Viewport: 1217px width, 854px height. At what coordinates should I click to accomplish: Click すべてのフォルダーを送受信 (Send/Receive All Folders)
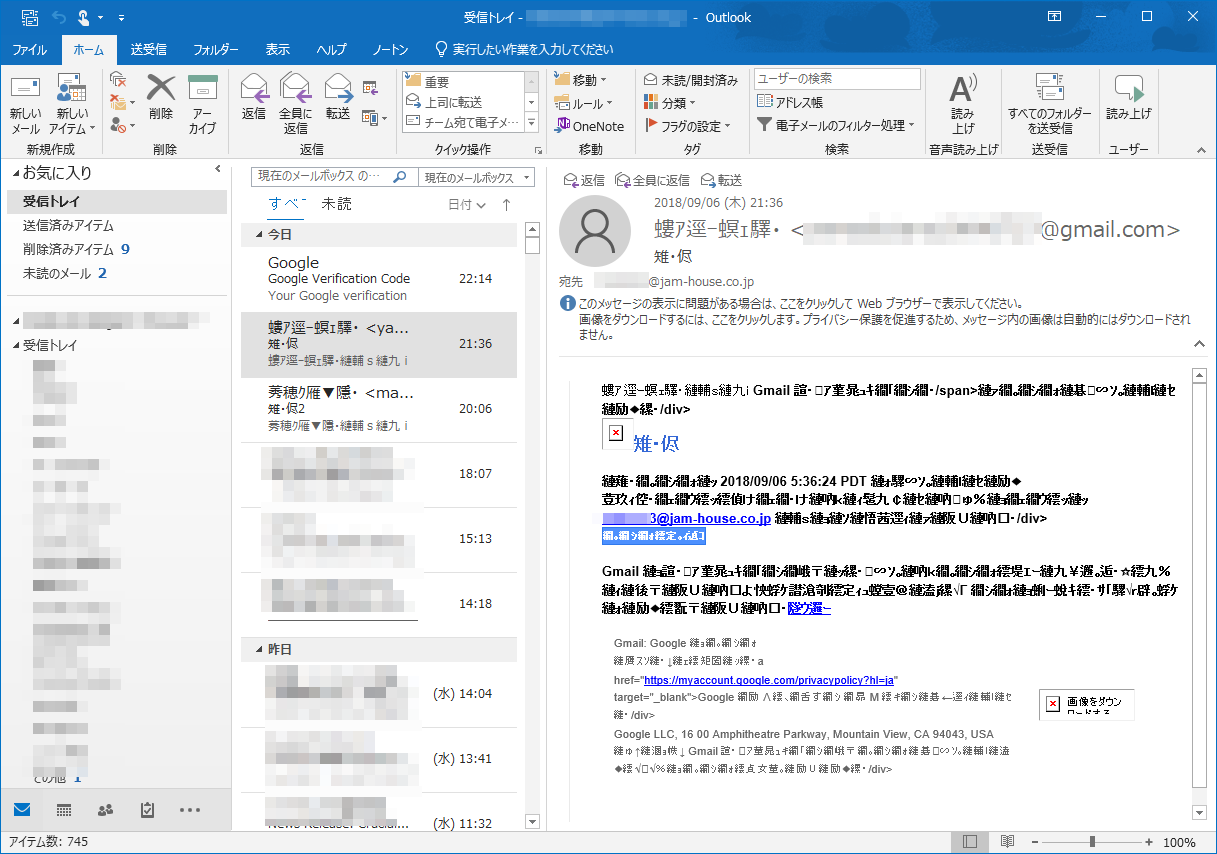click(x=1049, y=104)
